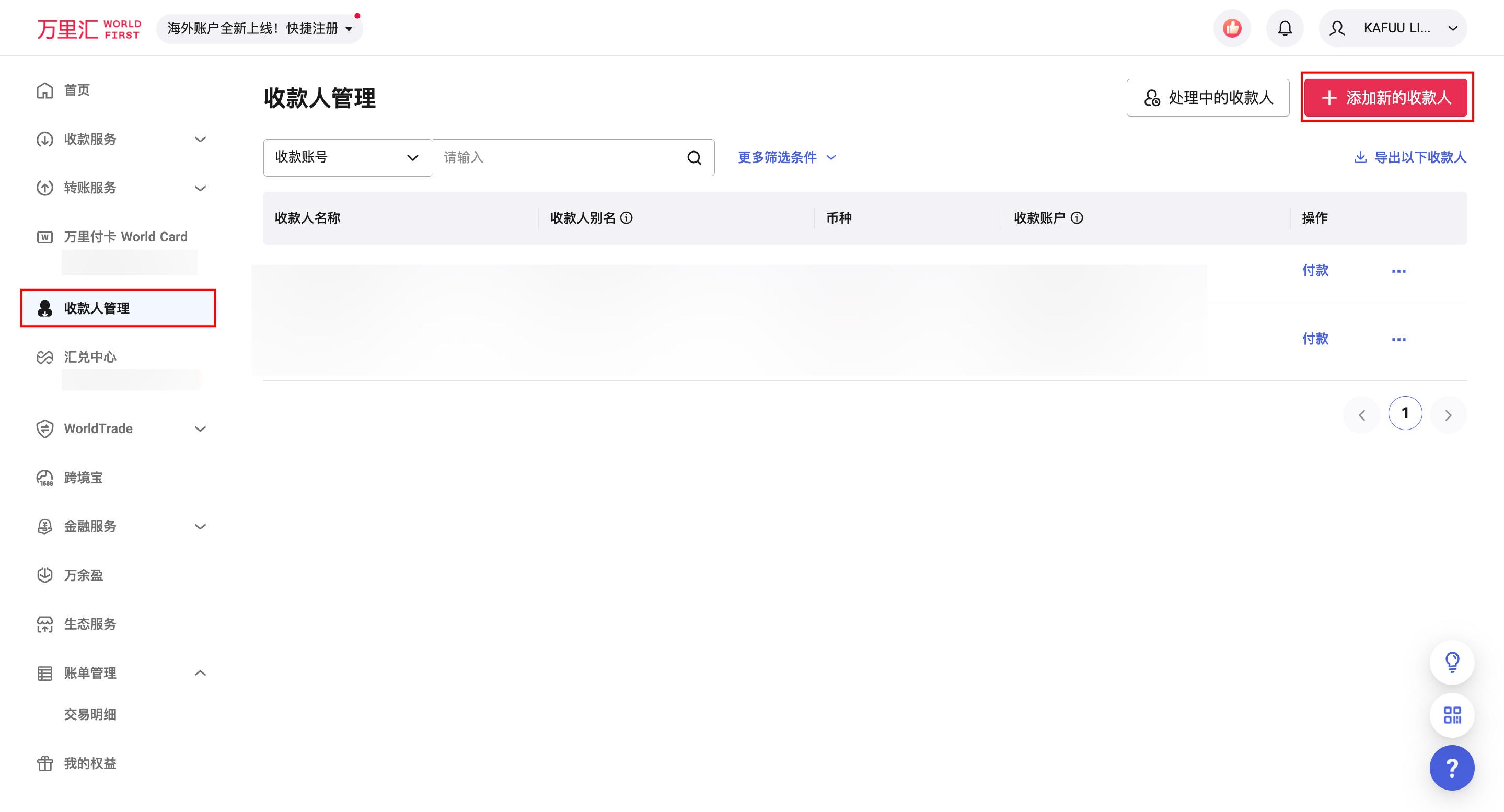Viewport: 1504px width, 812px height.
Task: Open the 交易明细 menu entry
Action: click(90, 714)
